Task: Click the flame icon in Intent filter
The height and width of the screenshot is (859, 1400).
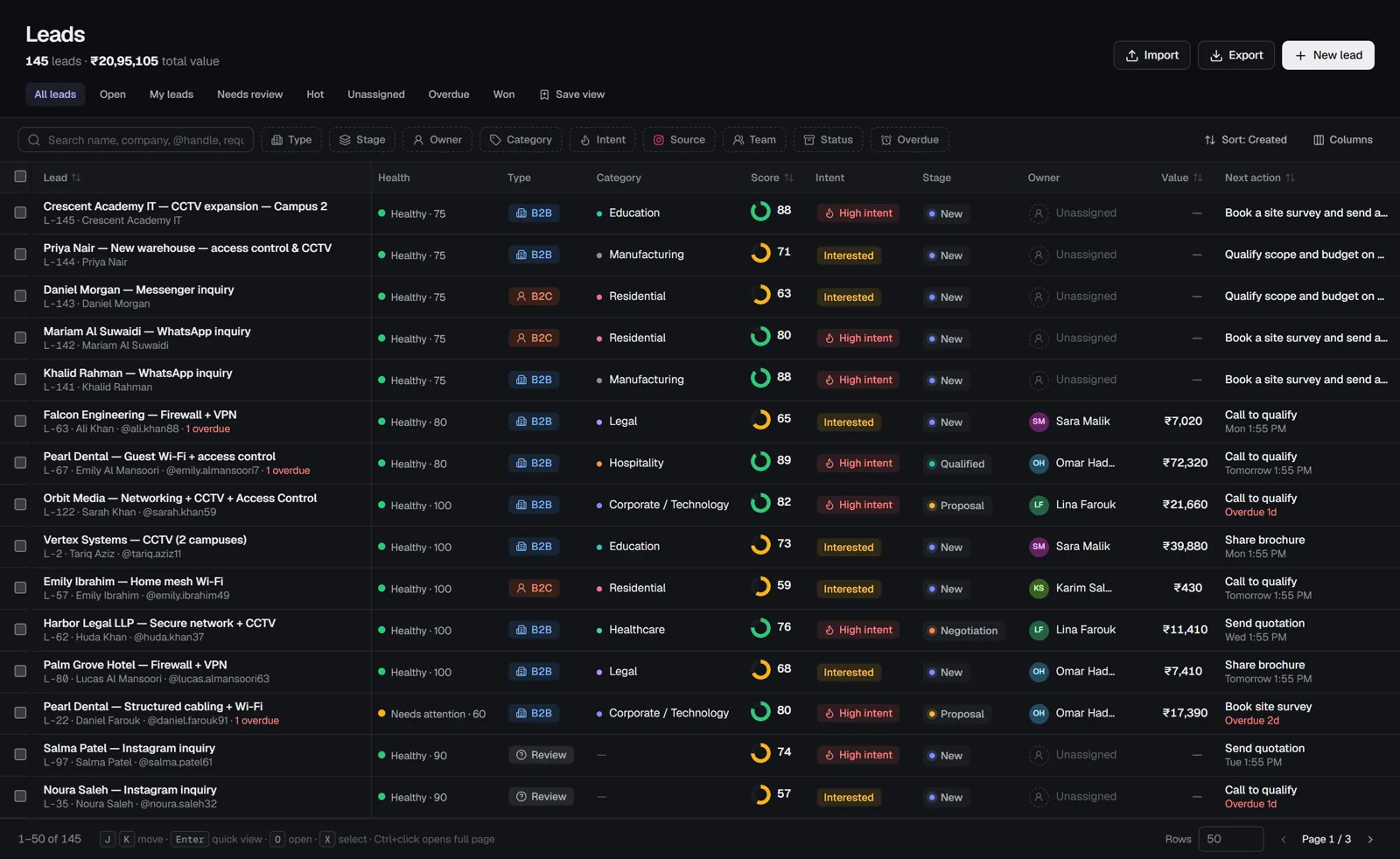Action: point(585,140)
